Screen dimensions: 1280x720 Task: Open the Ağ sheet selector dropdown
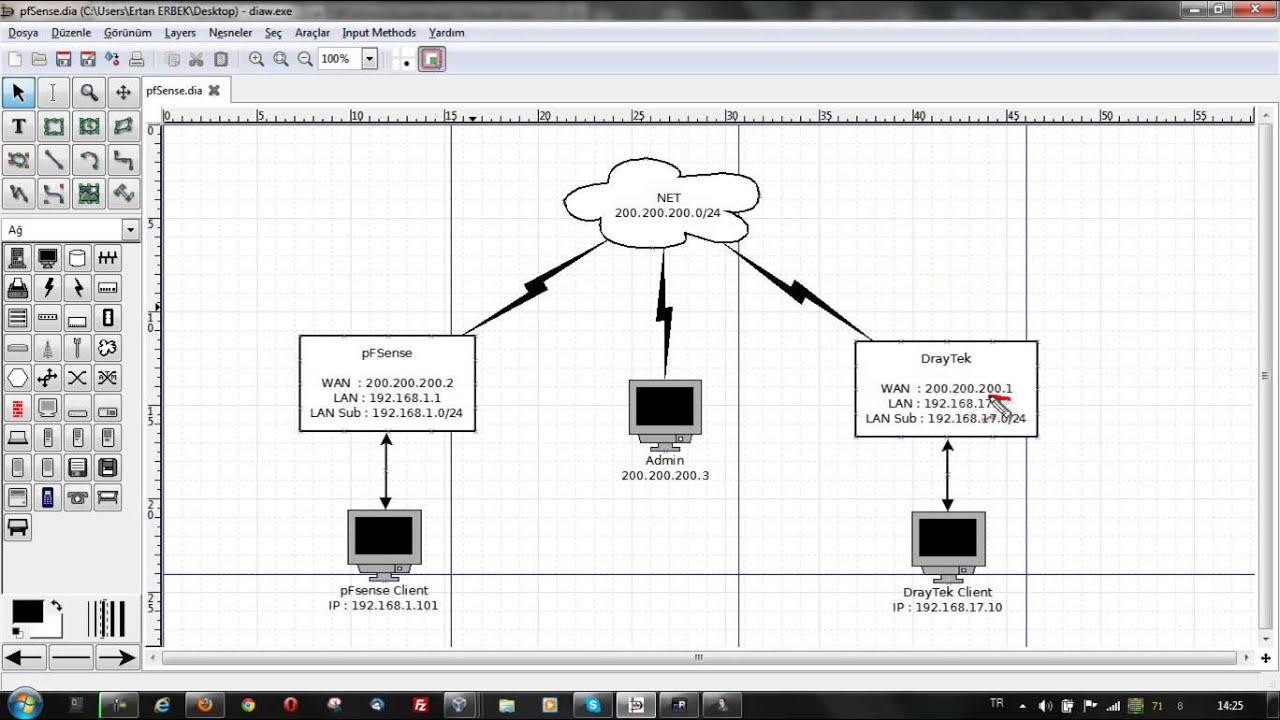(130, 230)
